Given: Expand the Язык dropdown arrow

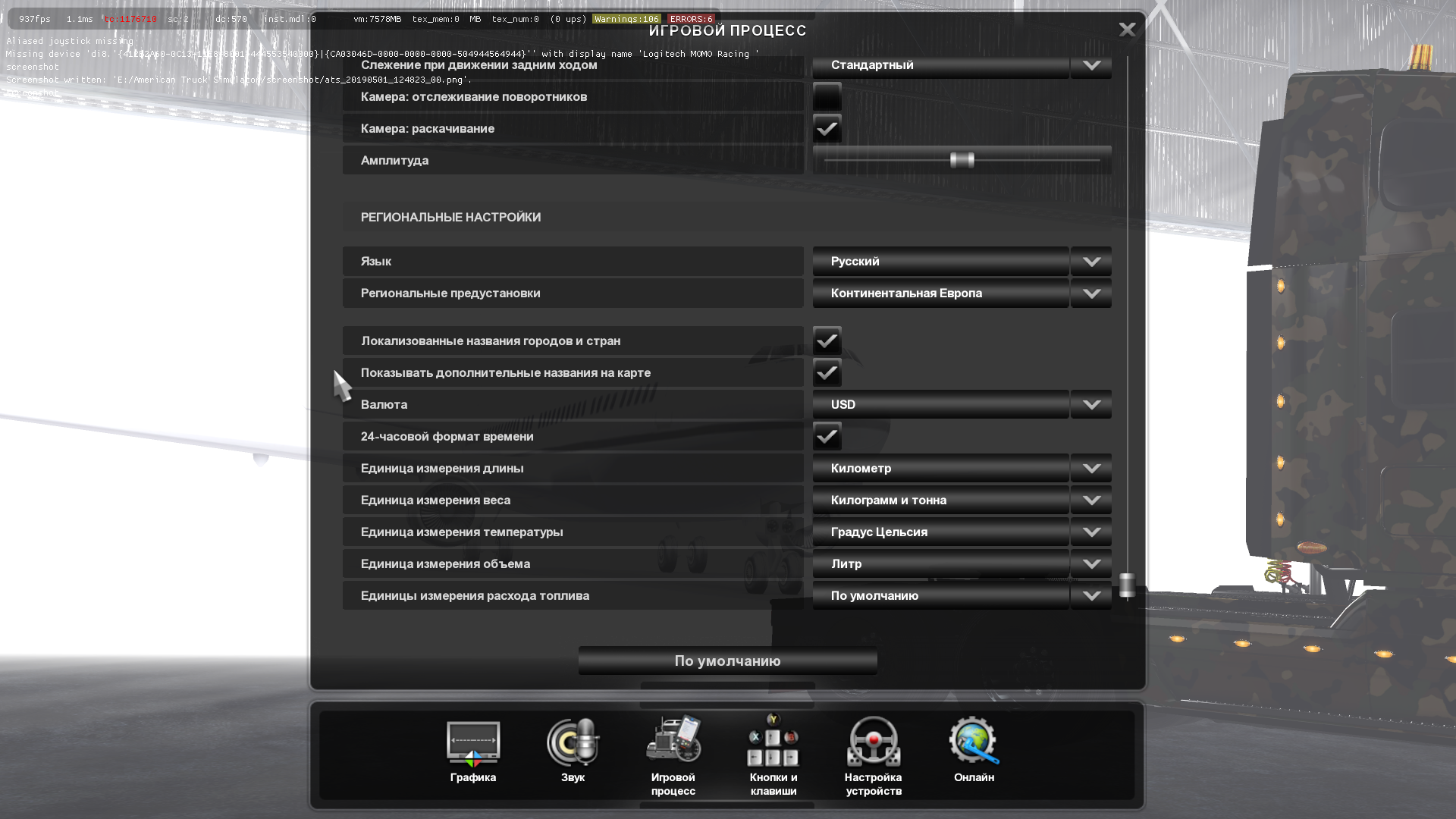Looking at the screenshot, I should pyautogui.click(x=1091, y=262).
